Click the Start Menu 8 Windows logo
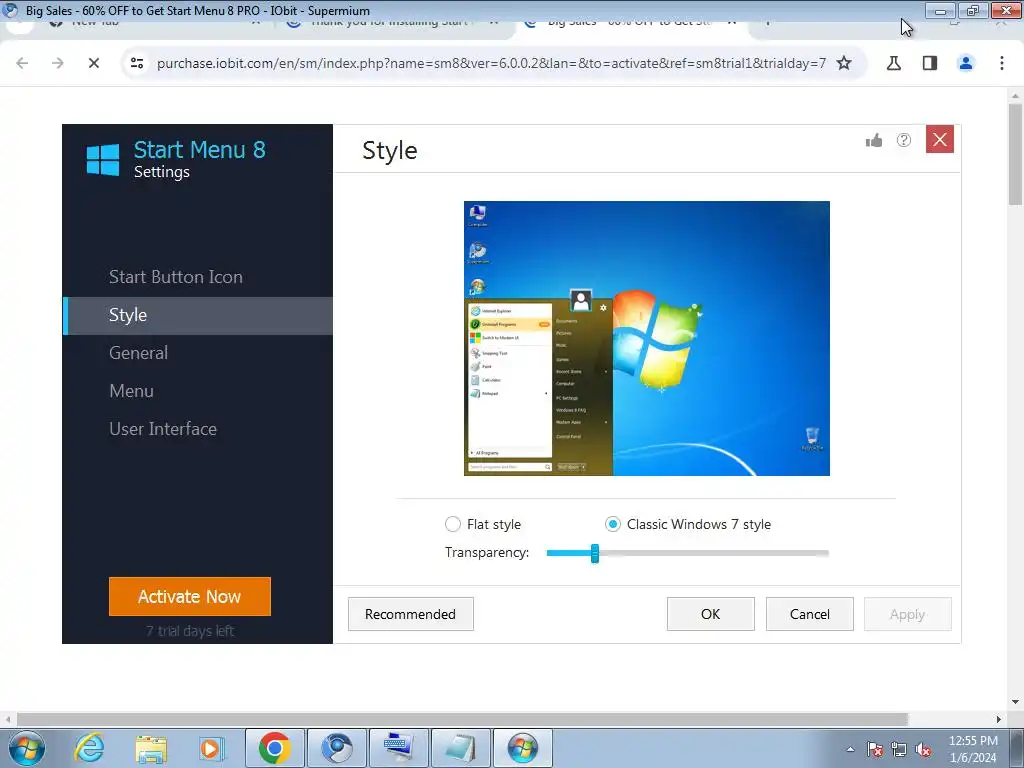 click(x=103, y=160)
